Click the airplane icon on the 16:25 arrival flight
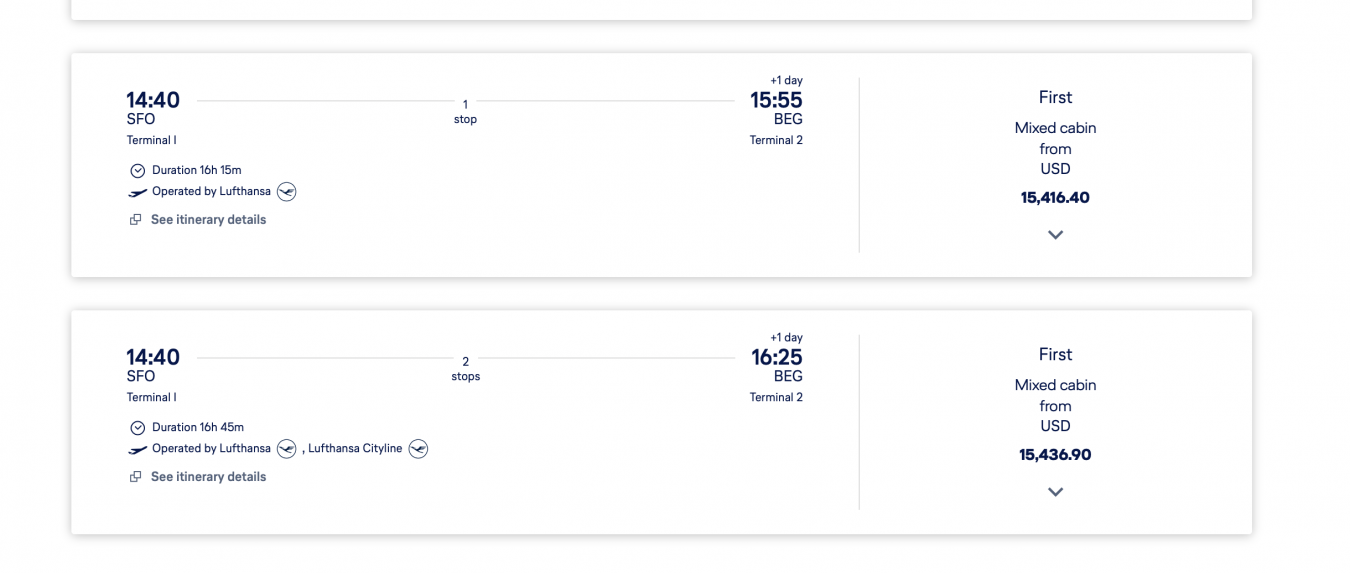Image resolution: width=1350 pixels, height=573 pixels. tap(138, 449)
